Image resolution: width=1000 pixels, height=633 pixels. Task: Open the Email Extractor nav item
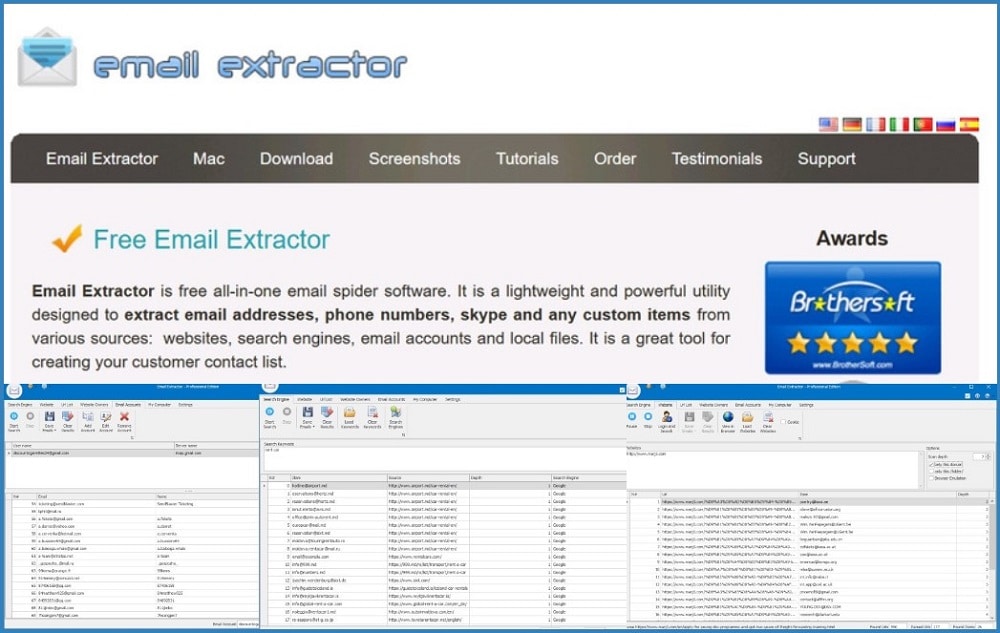point(101,159)
